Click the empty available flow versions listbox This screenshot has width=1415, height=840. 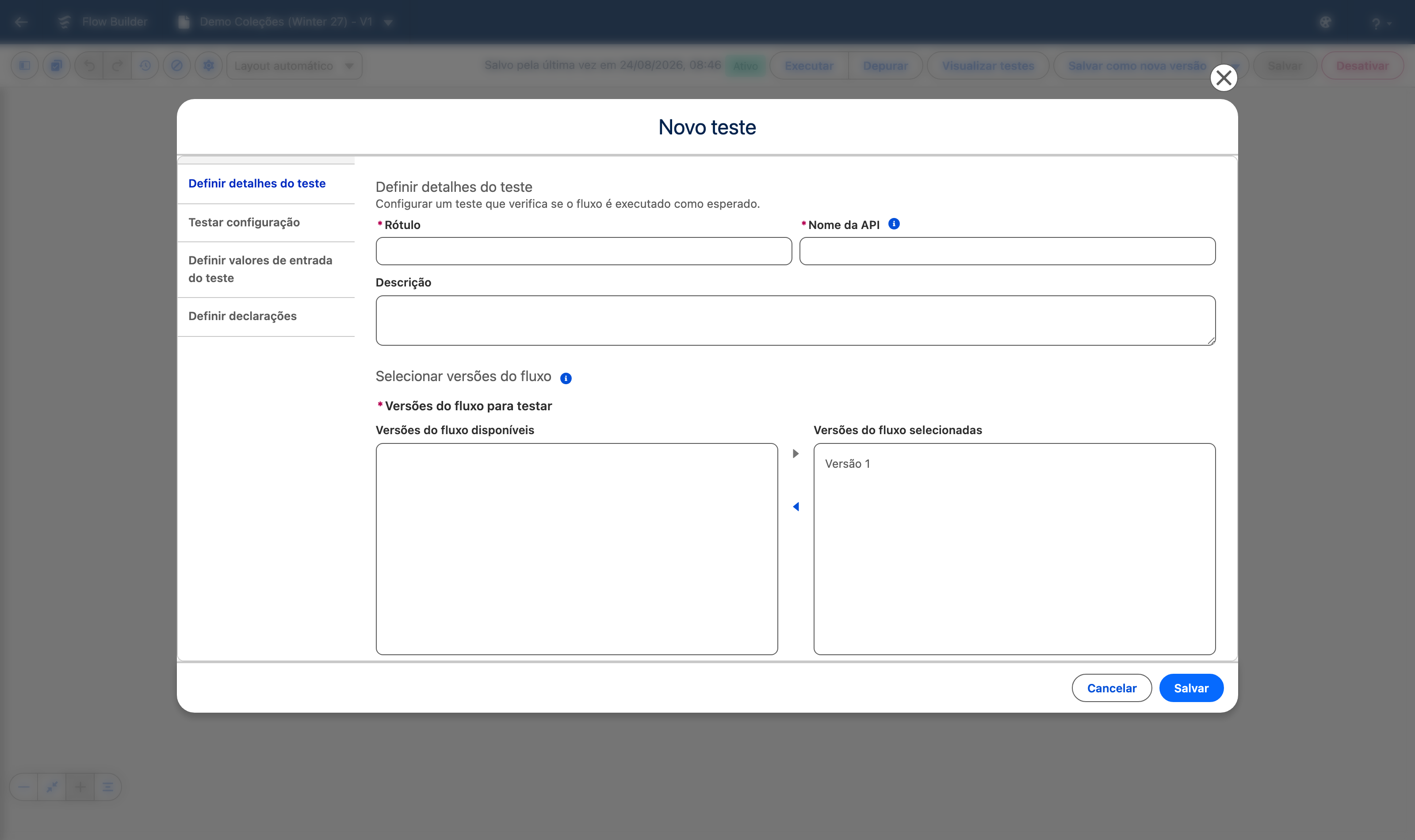pyautogui.click(x=577, y=549)
